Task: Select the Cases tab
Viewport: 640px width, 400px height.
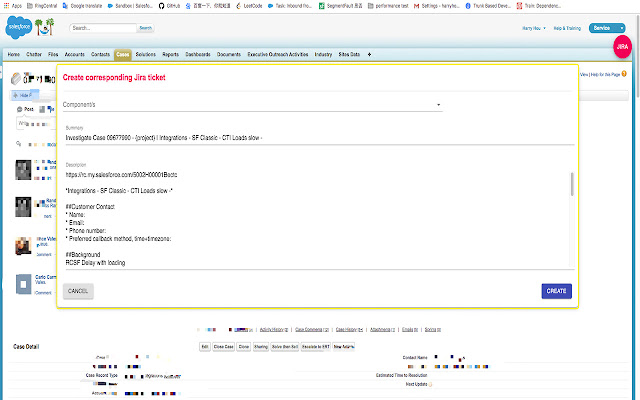Action: point(122,54)
